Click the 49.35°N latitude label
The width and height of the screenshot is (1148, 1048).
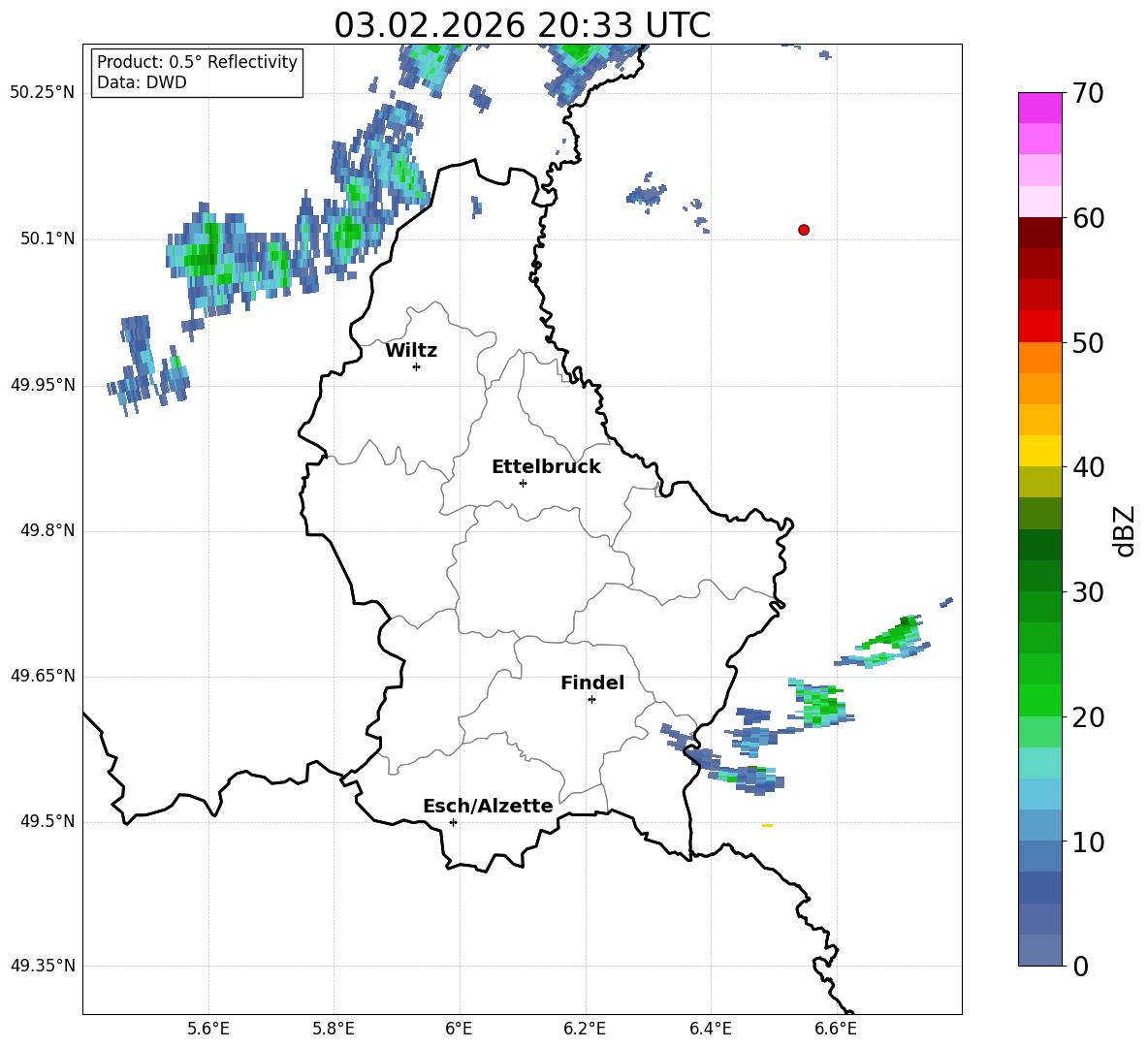pos(43,966)
